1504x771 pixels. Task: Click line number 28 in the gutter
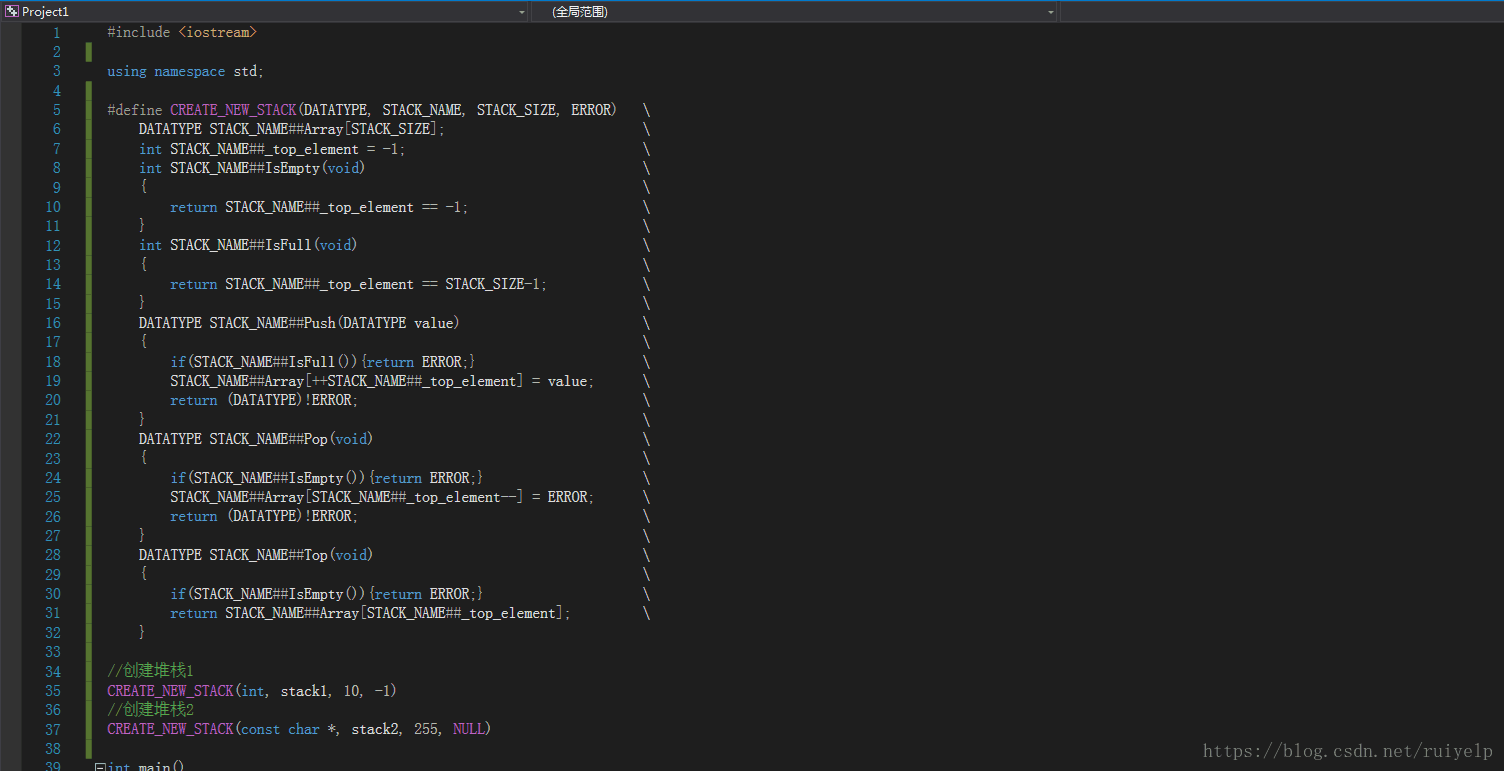pos(53,555)
